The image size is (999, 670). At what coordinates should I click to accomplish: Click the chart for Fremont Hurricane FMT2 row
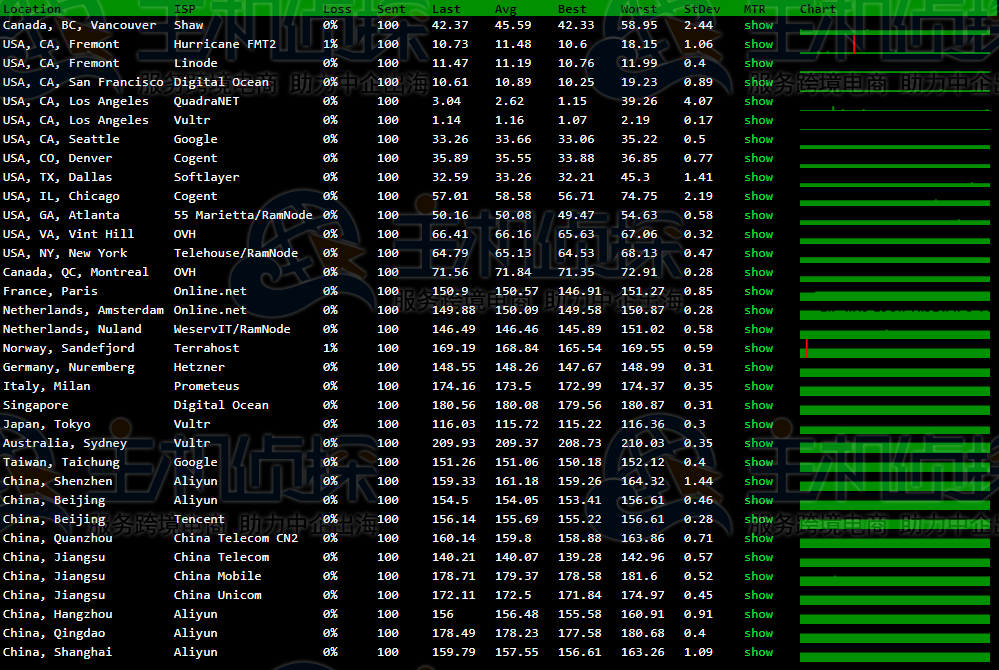coord(897,44)
